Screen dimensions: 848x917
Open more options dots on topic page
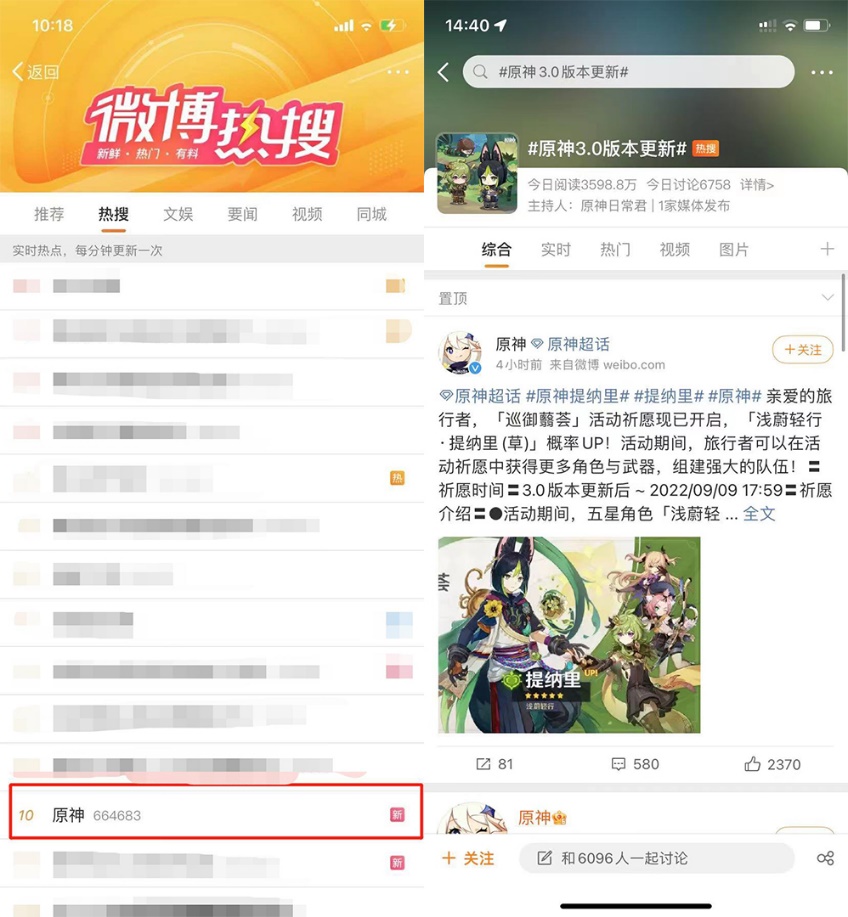pos(822,73)
